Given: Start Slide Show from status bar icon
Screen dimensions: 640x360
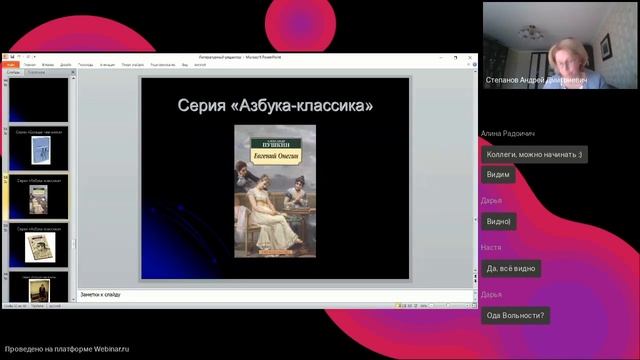Looking at the screenshot, I should coord(416,306).
